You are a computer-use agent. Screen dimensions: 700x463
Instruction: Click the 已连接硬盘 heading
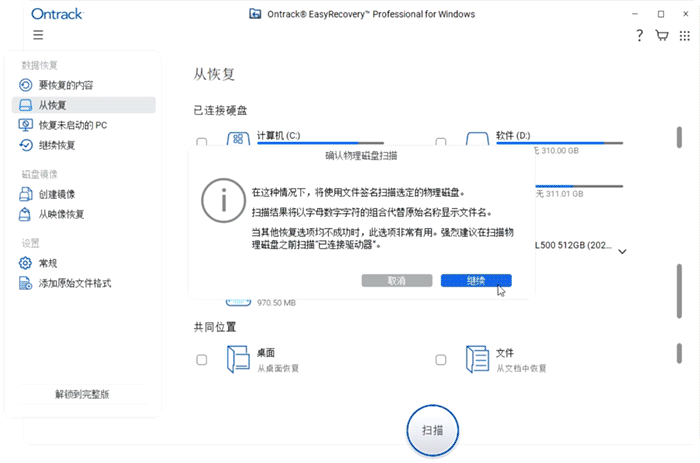(220, 110)
